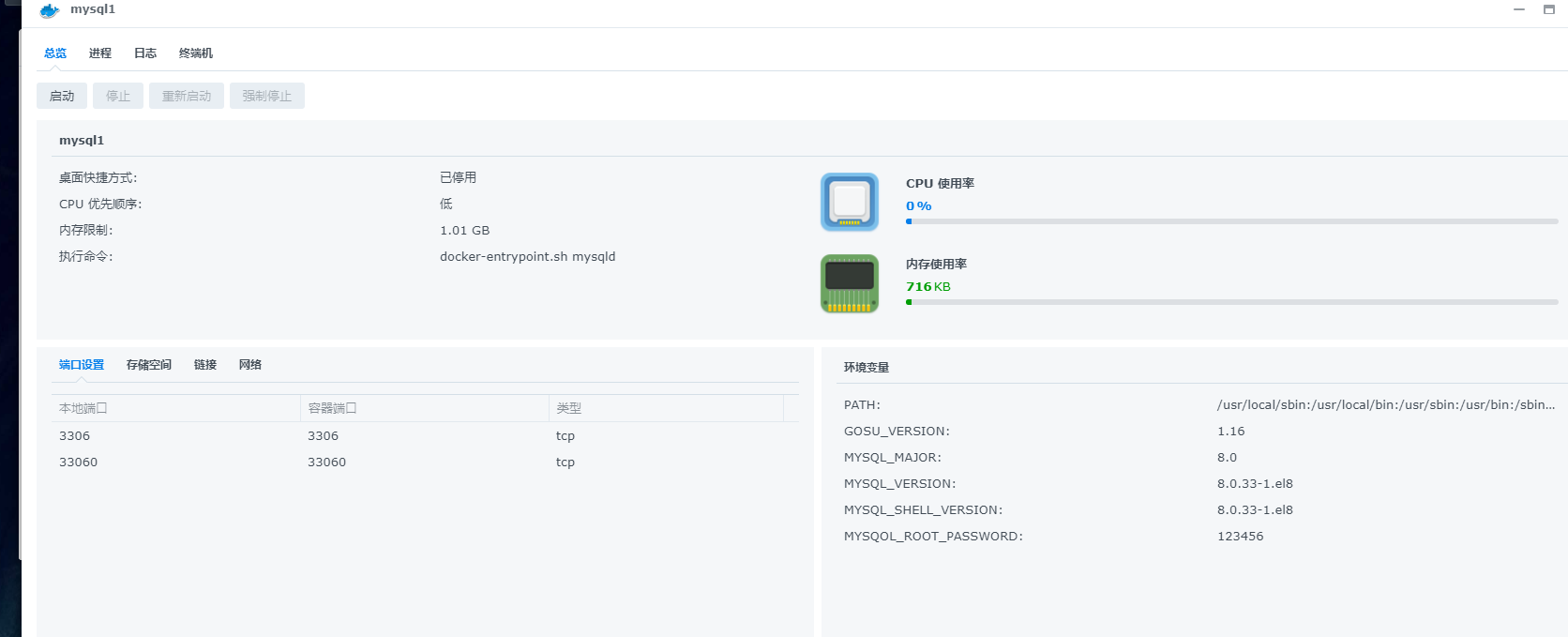
Task: Click the 0 % CPU value
Action: 919,206
